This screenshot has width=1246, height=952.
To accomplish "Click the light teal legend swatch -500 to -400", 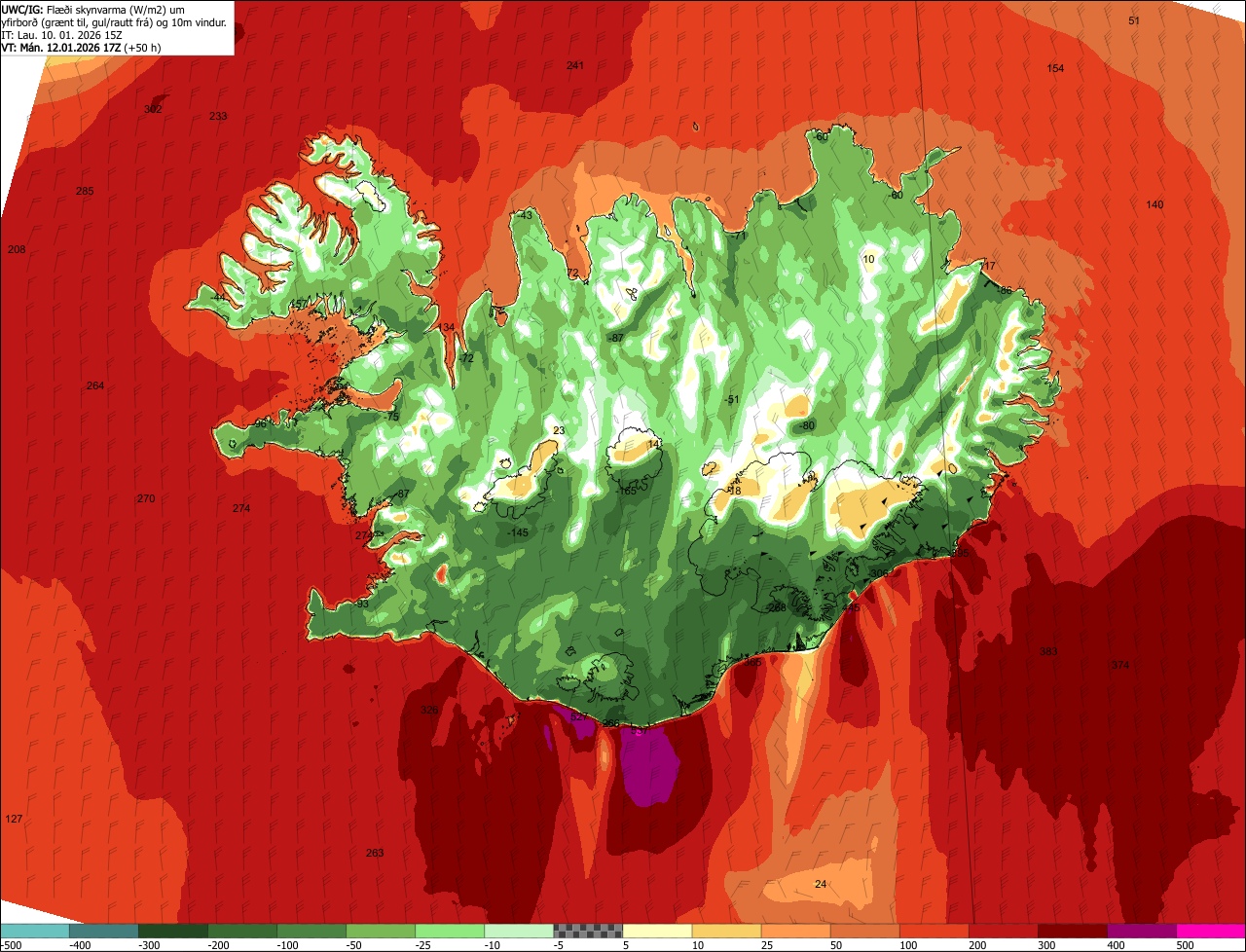I will point(34,931).
